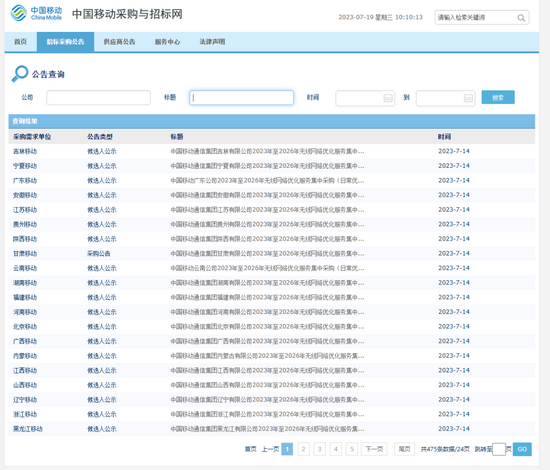
Task: Open the 供应商公告 tab
Action: pos(119,42)
